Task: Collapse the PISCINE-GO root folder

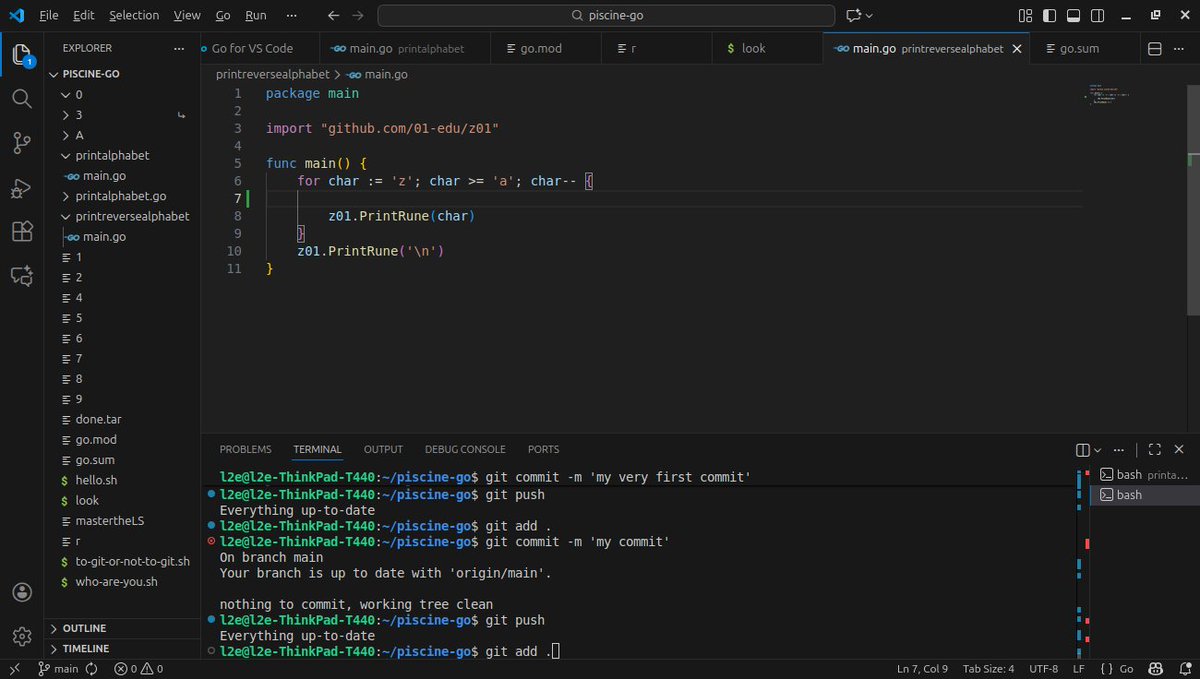Action: 54,74
